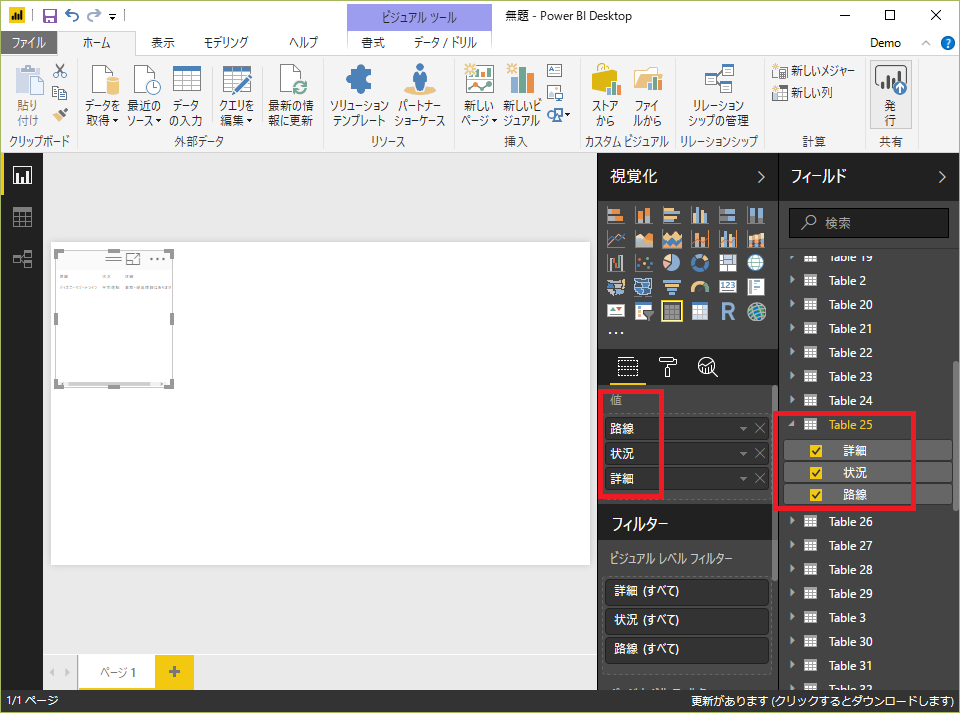Switch to the 表示 ribbon tab
The width and height of the screenshot is (960, 713).
point(163,43)
